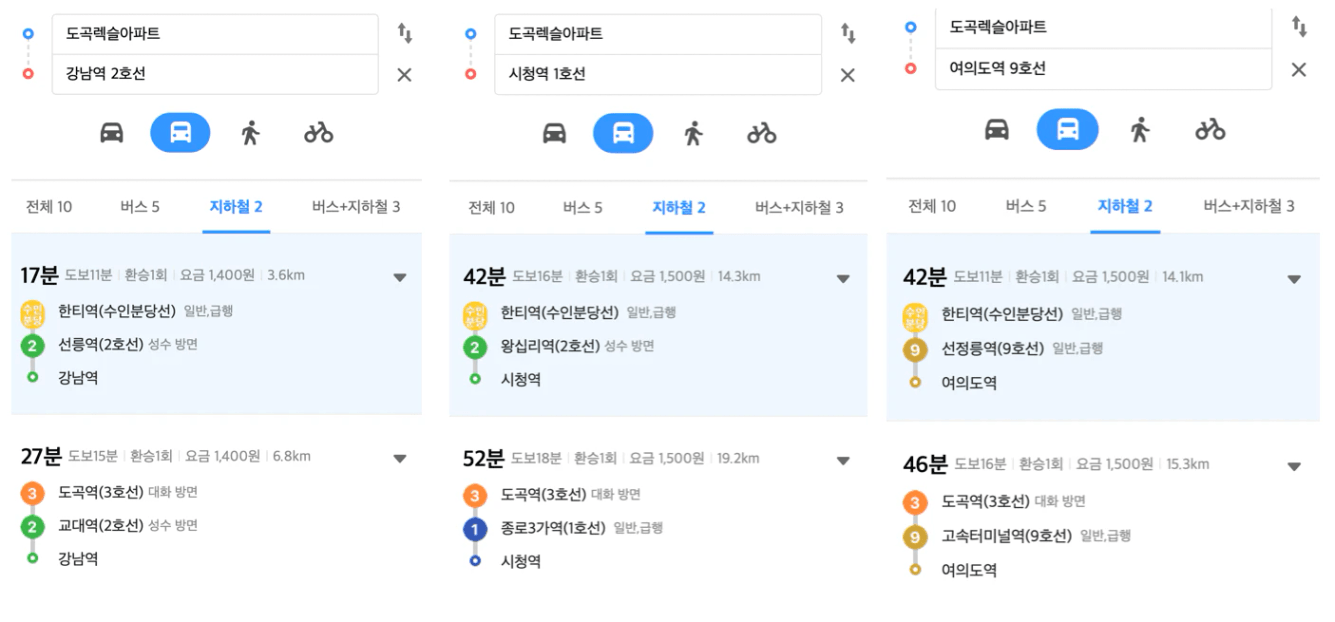1335x622 pixels.
Task: Select car mode in Yeouido route panel
Action: [996, 129]
